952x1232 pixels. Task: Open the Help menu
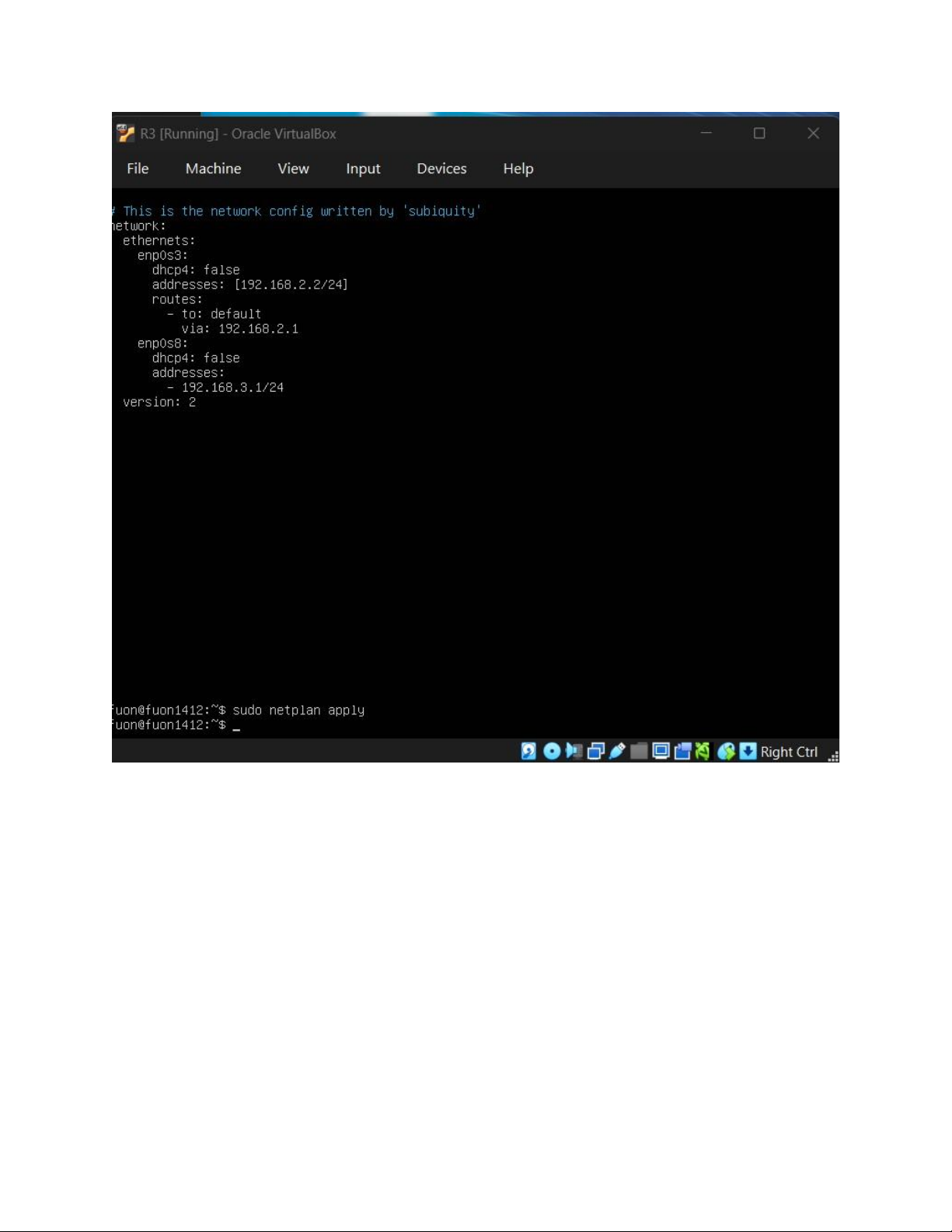518,169
